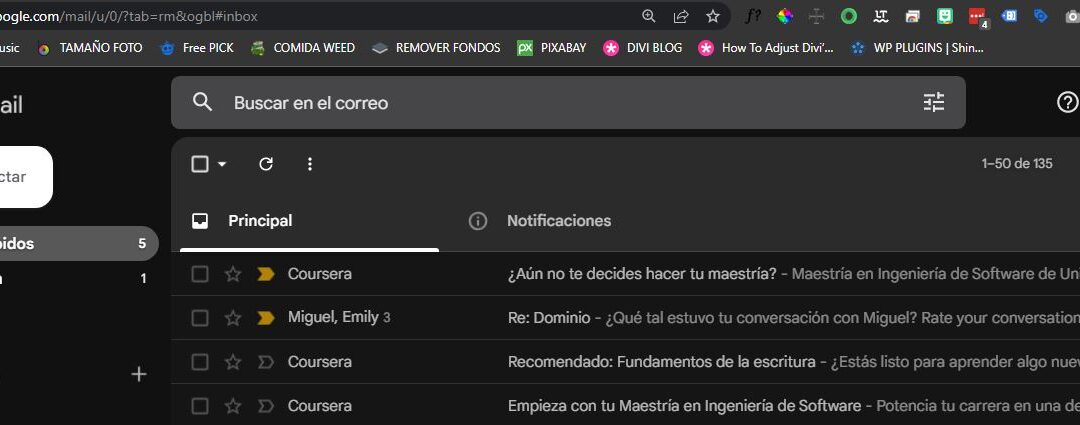Open the three-dot more options menu
This screenshot has width=1080, height=425.
309,164
